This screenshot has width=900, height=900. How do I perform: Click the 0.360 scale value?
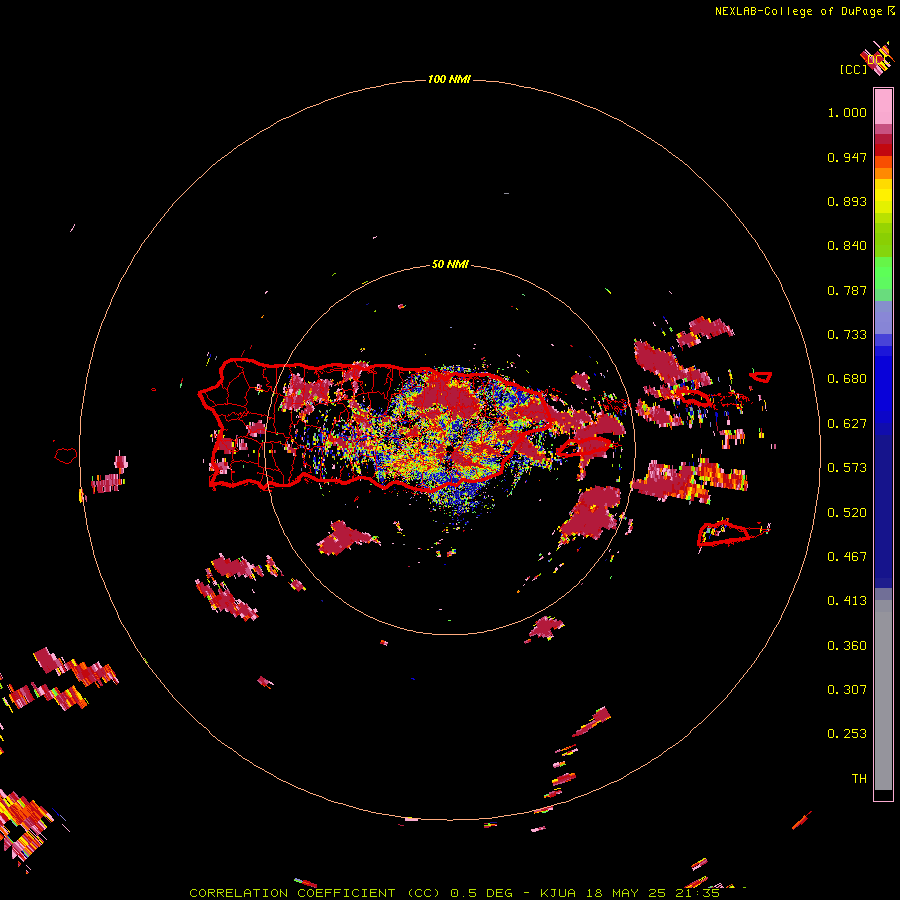847,646
